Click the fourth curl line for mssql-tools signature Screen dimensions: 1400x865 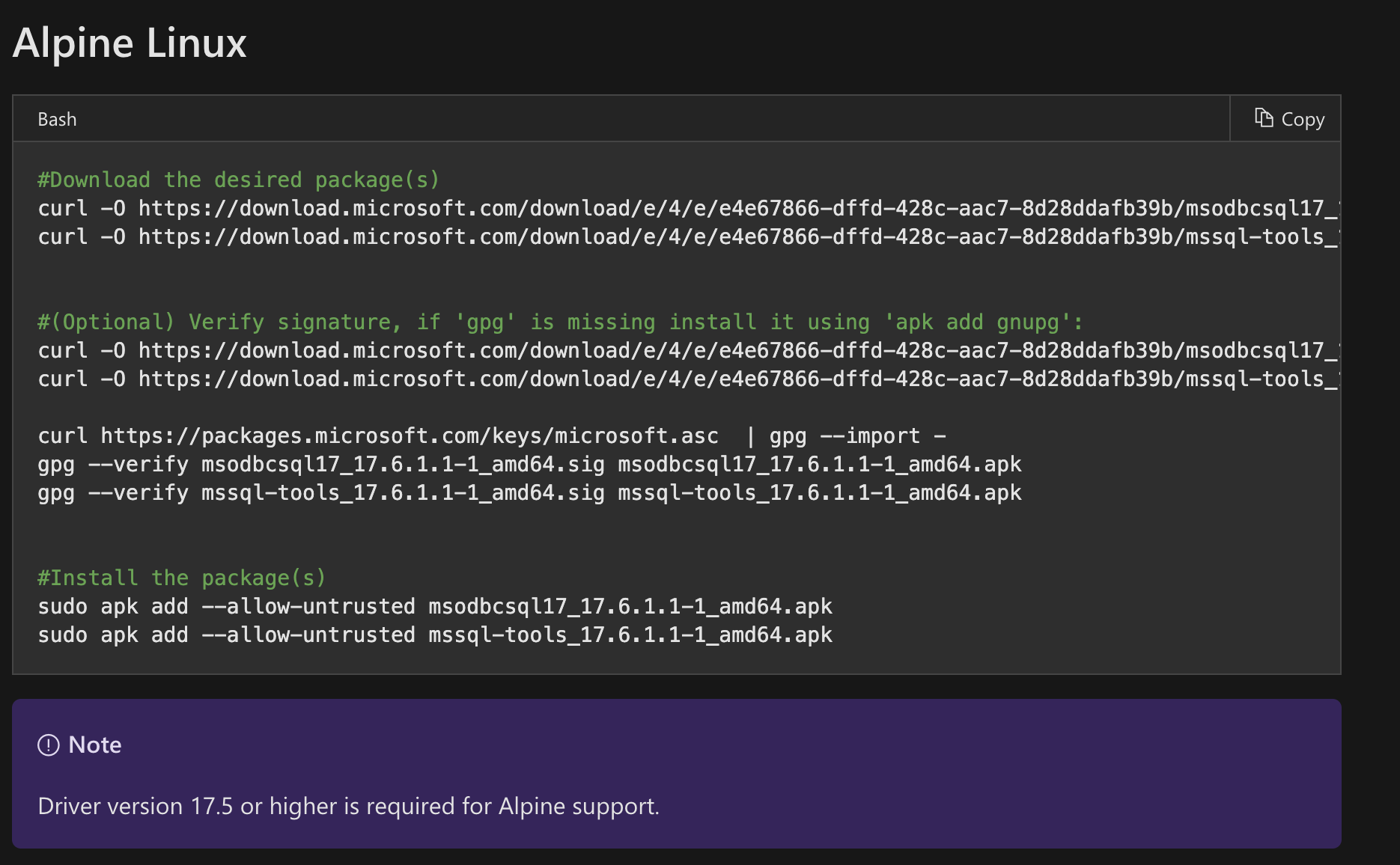tap(689, 379)
